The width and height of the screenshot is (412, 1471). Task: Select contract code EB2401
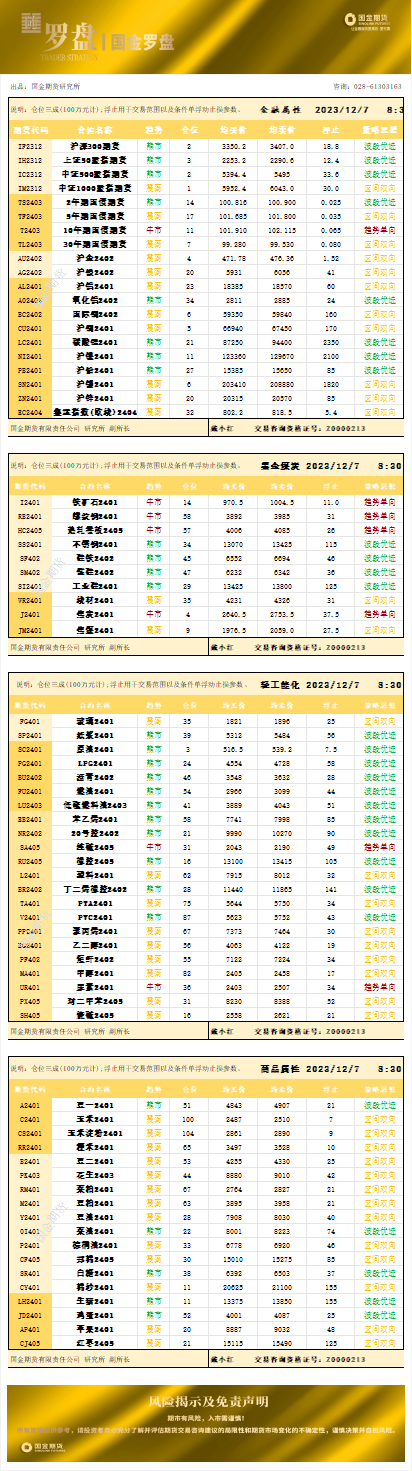(30, 819)
